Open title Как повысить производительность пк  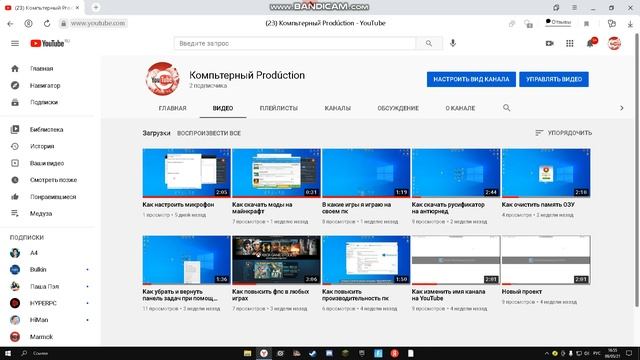(x=356, y=295)
